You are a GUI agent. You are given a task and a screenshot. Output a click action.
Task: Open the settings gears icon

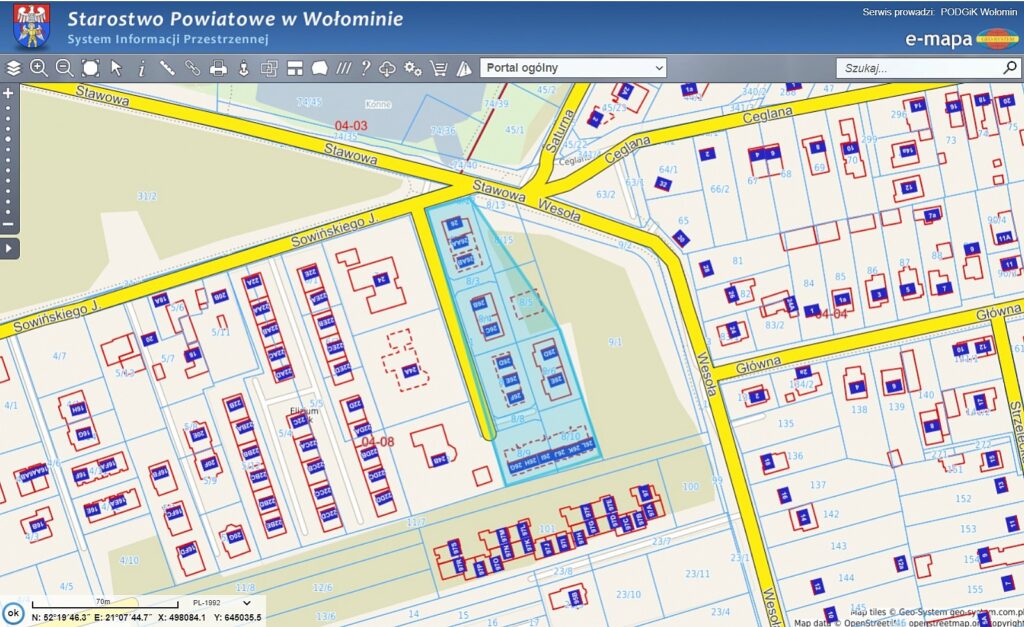click(412, 68)
